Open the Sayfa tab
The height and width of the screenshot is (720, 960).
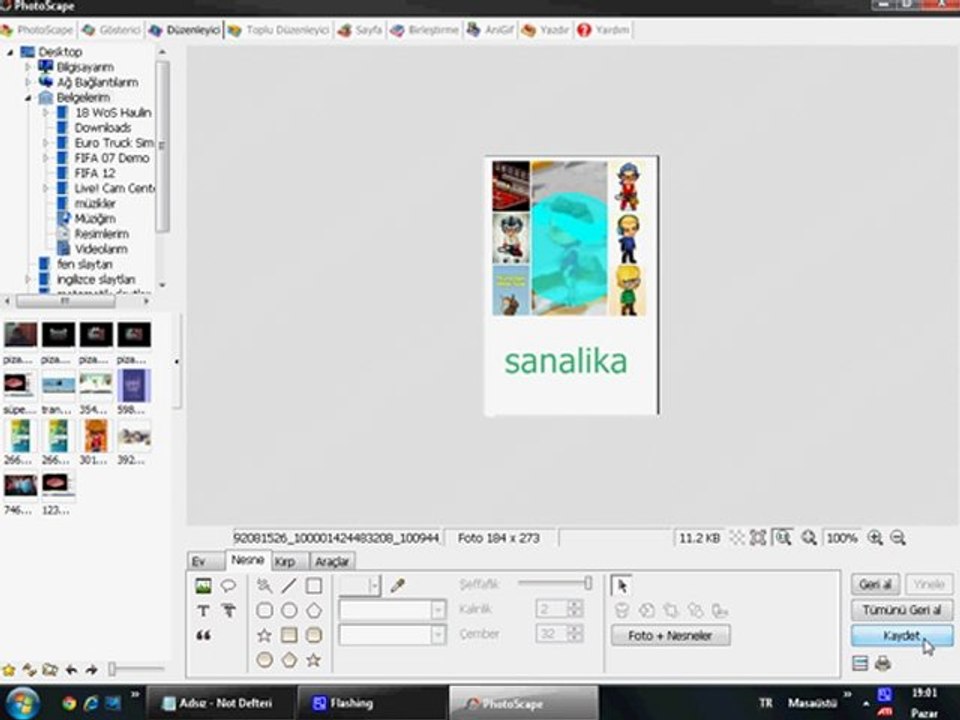tap(361, 29)
